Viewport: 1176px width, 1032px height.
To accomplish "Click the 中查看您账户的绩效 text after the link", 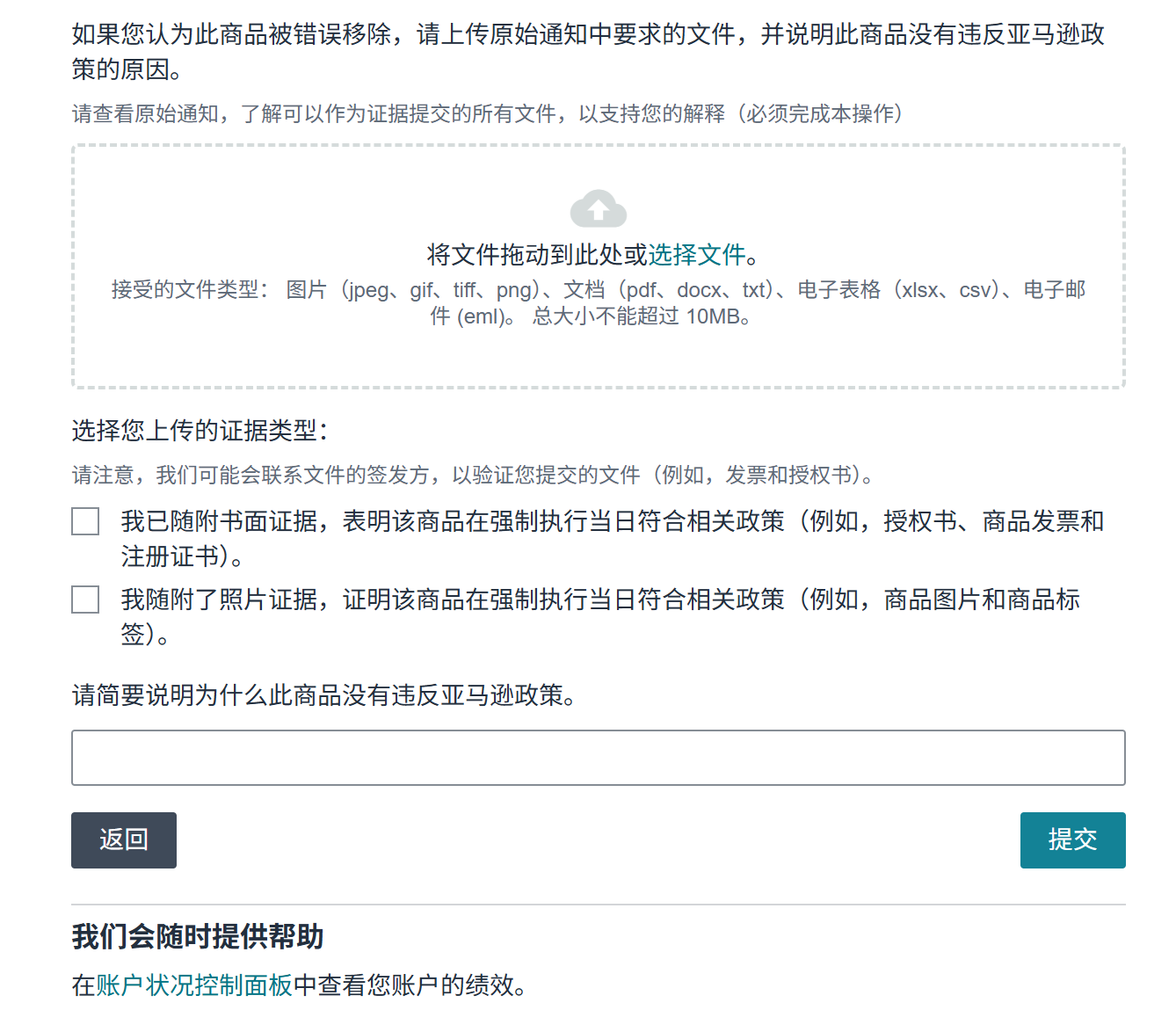I will coord(410,985).
